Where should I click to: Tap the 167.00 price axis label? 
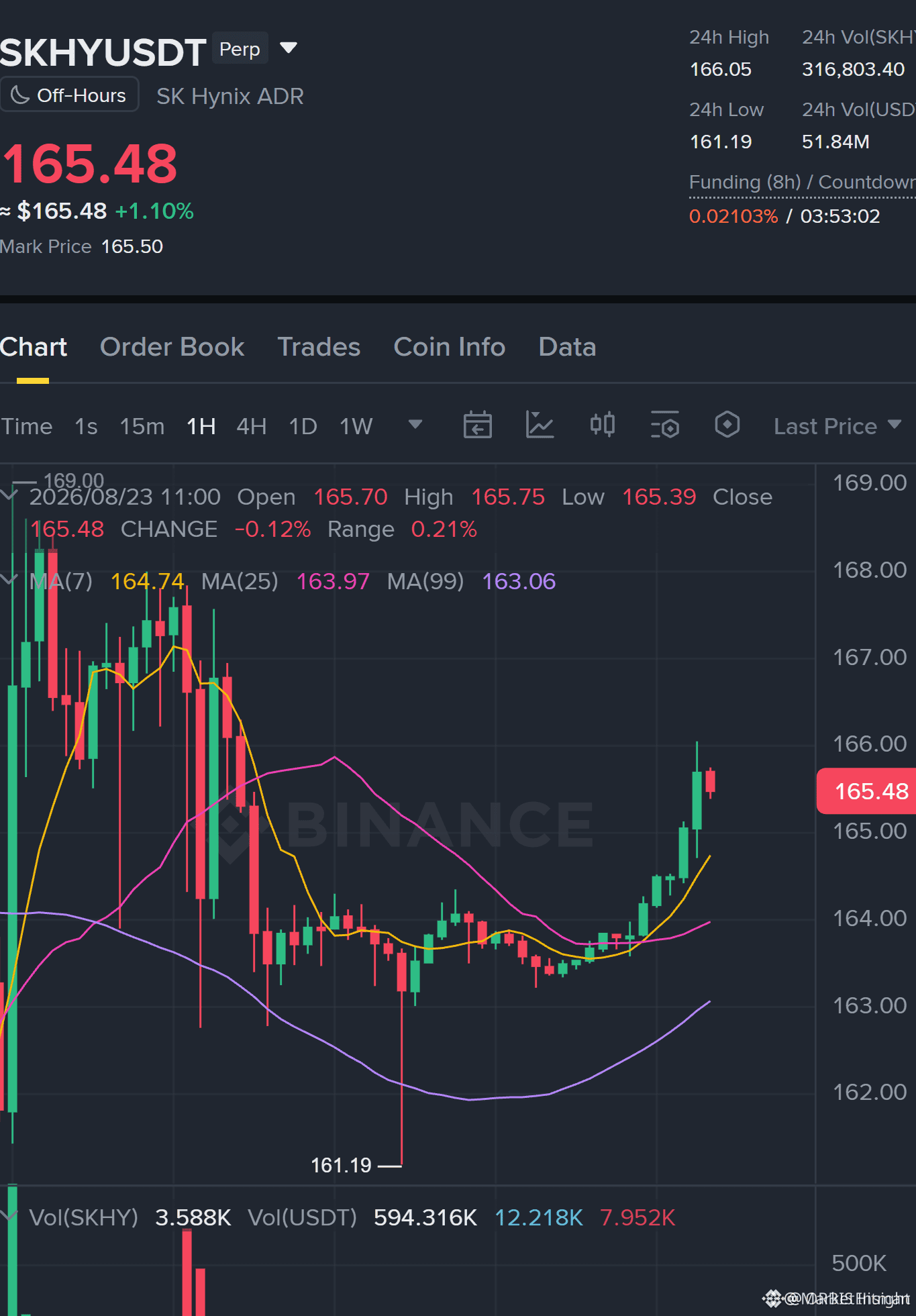pos(869,657)
